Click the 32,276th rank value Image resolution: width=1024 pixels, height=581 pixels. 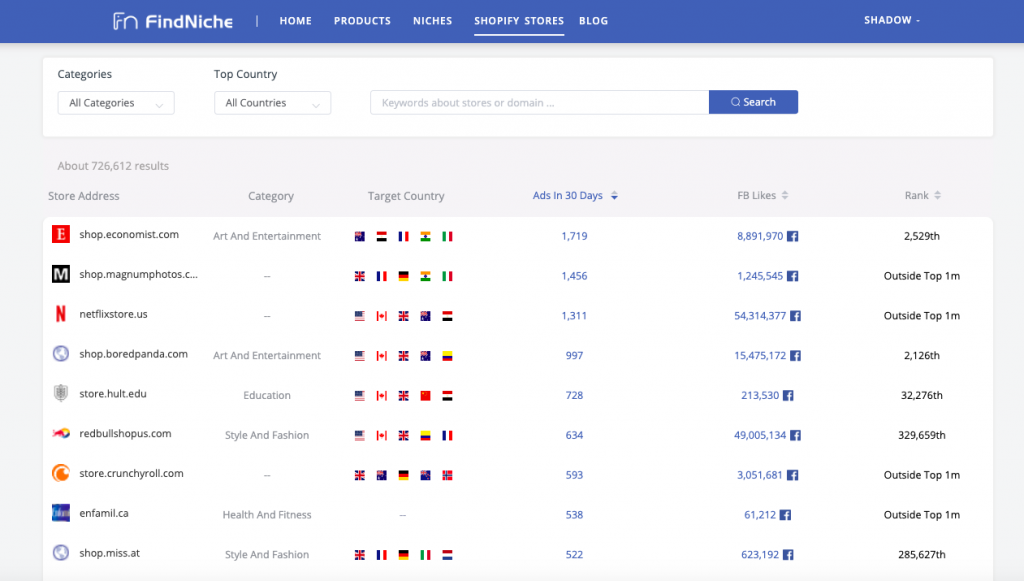(x=921, y=396)
